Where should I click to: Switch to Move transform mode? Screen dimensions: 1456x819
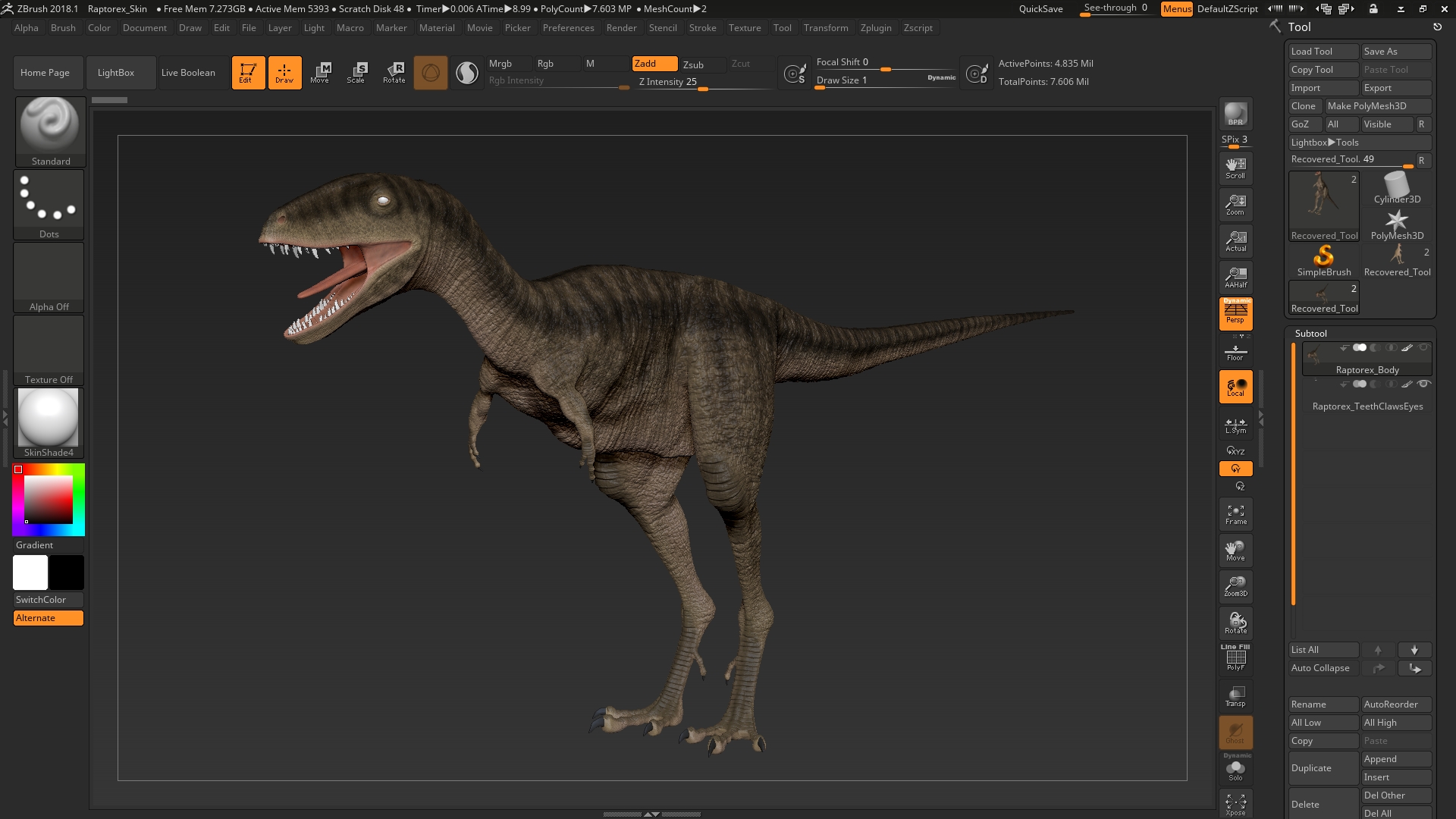pos(320,73)
